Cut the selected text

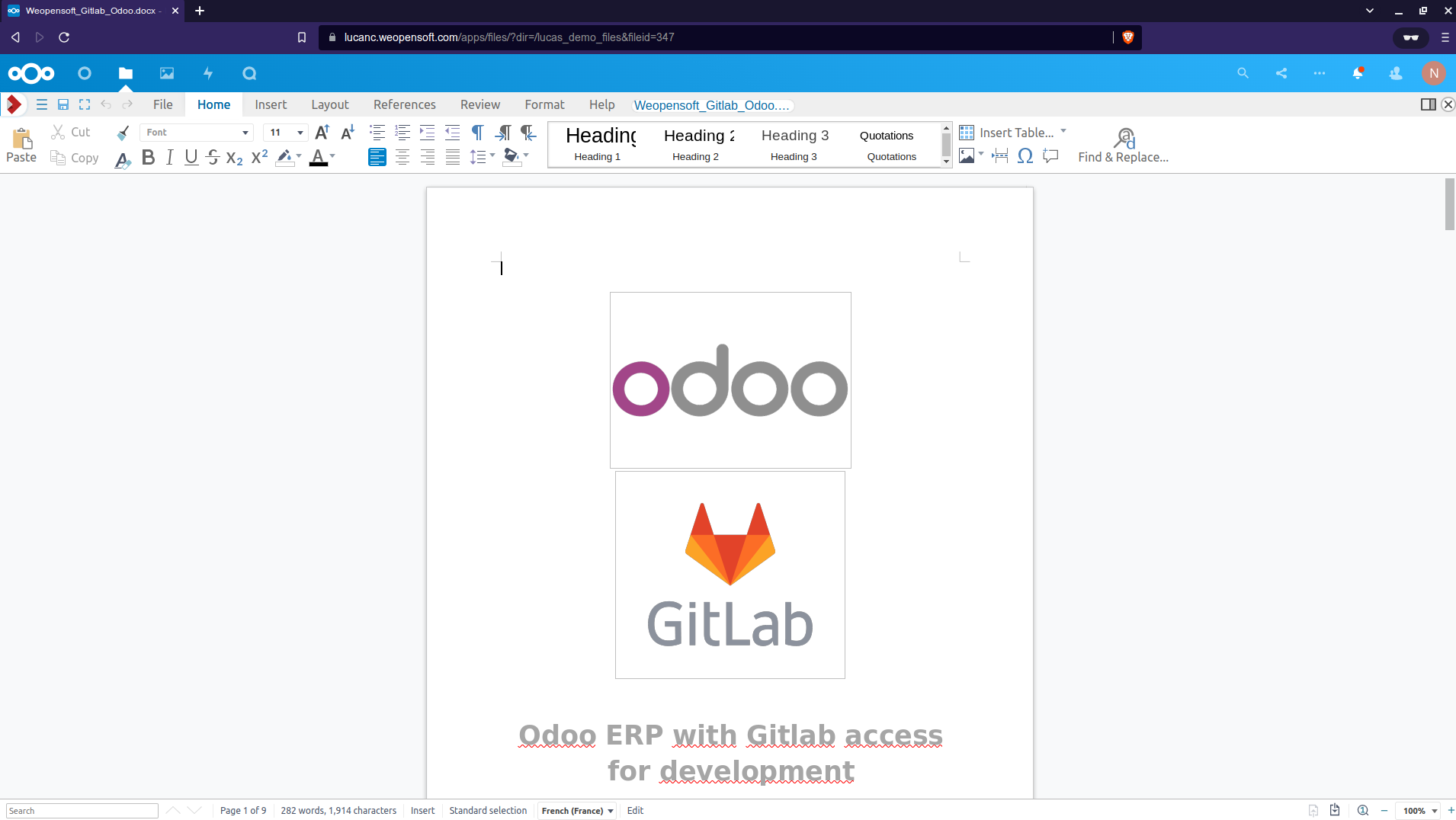tap(70, 132)
